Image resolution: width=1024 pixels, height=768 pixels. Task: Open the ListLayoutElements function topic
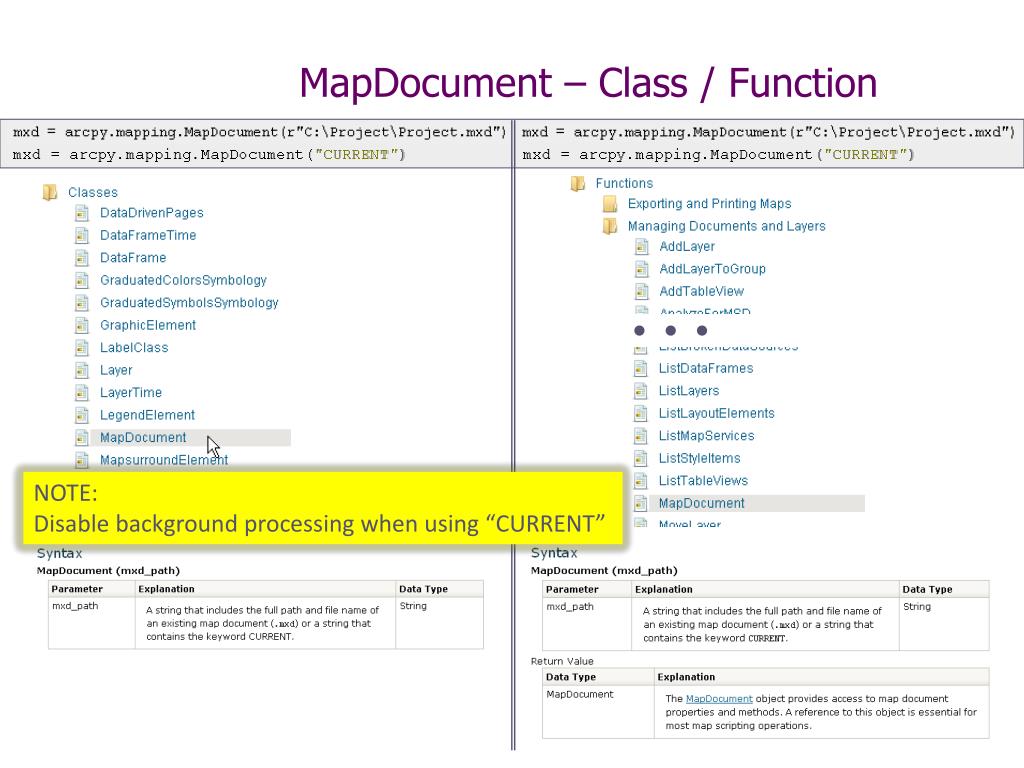coord(716,413)
